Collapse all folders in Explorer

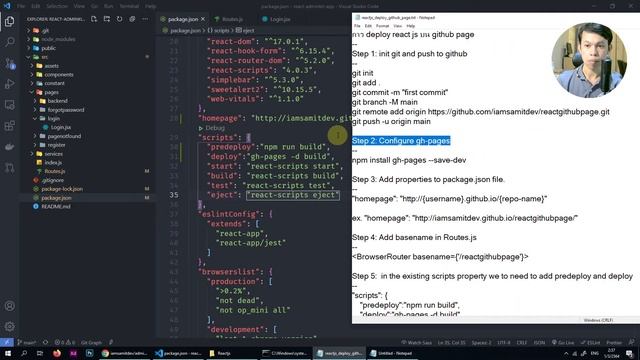(x=132, y=19)
